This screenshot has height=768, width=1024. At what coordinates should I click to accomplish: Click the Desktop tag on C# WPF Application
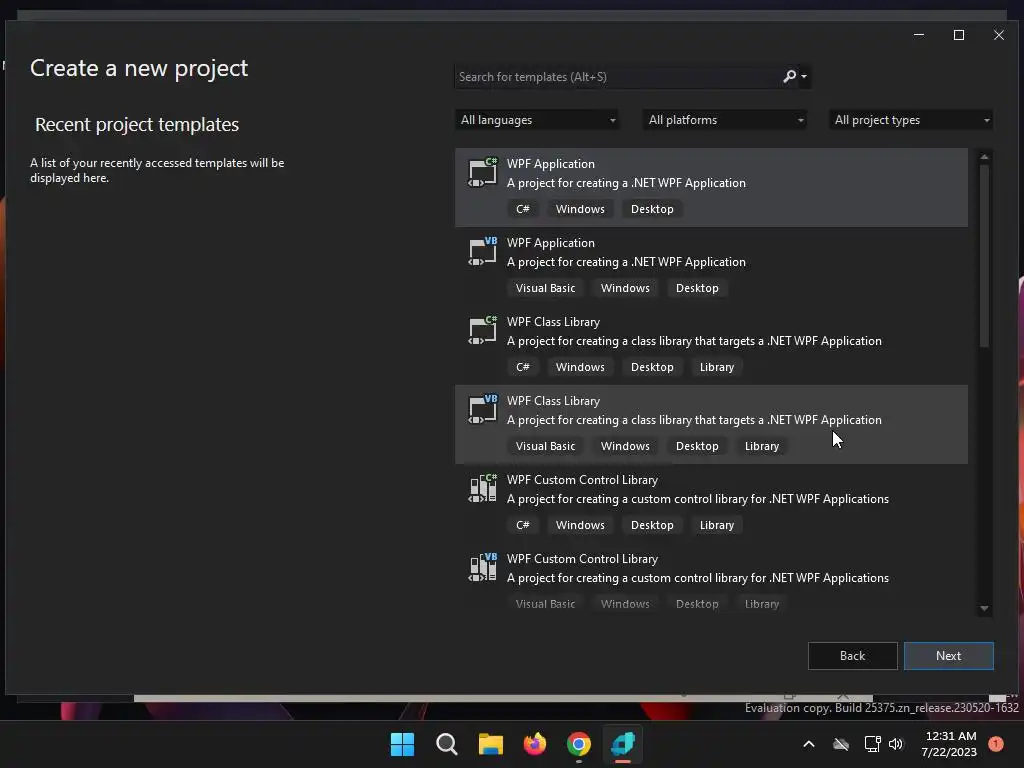pyautogui.click(x=652, y=209)
